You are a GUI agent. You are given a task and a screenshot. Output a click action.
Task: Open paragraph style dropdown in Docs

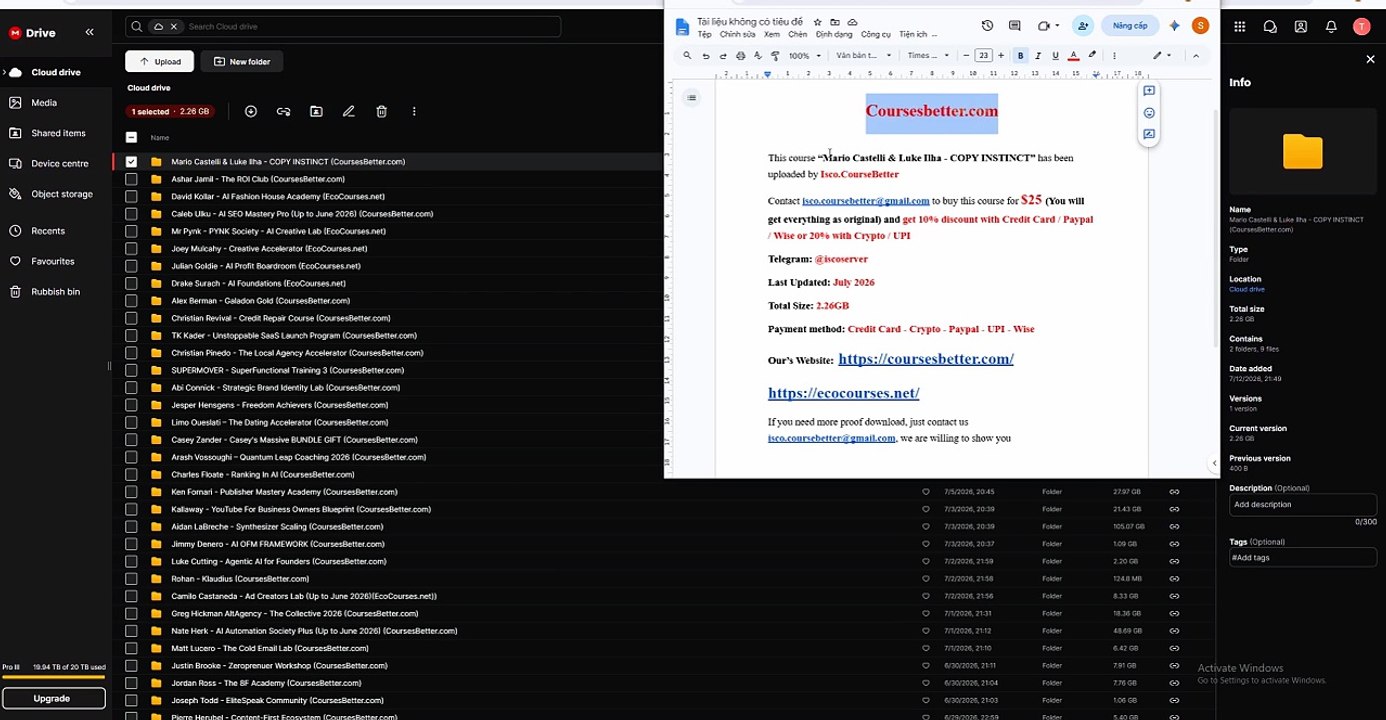(x=864, y=56)
